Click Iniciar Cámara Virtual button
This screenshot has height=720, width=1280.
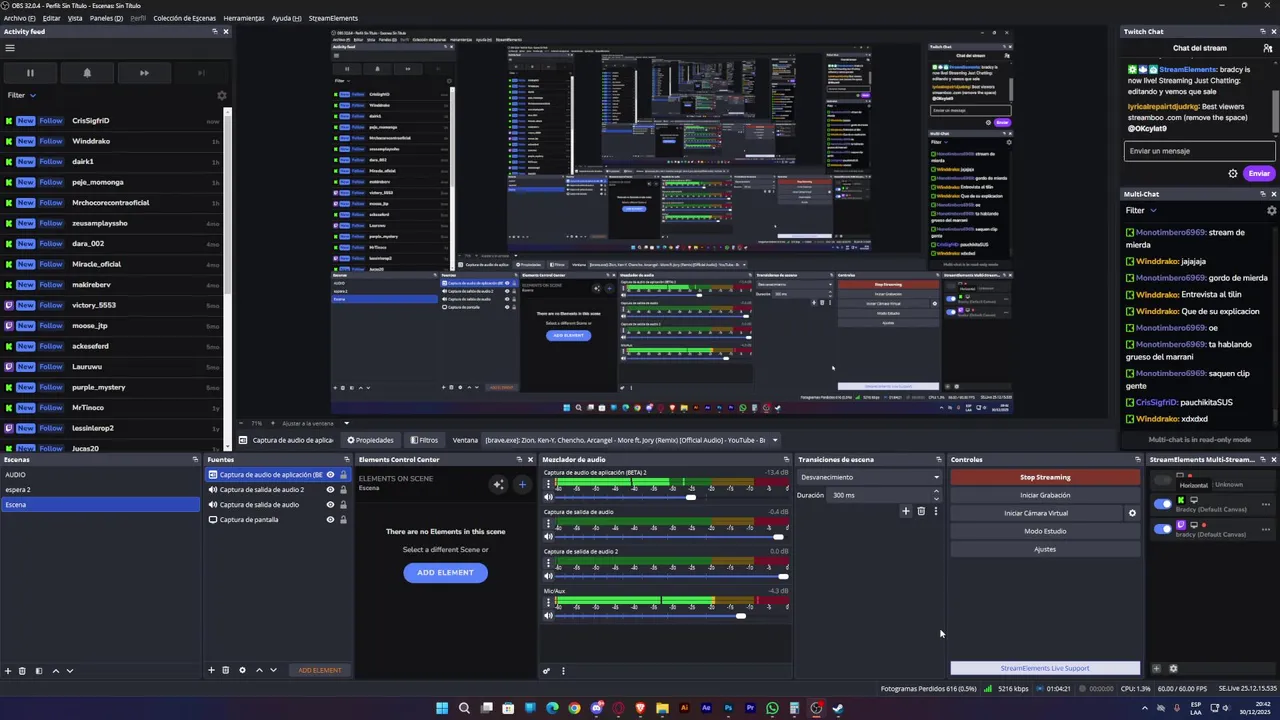[1036, 513]
